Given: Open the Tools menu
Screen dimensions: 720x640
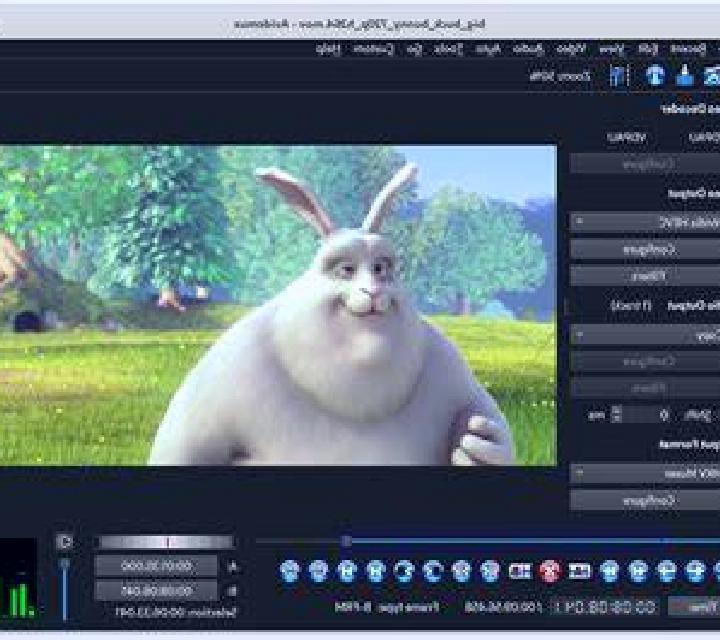Looking at the screenshot, I should point(449,49).
